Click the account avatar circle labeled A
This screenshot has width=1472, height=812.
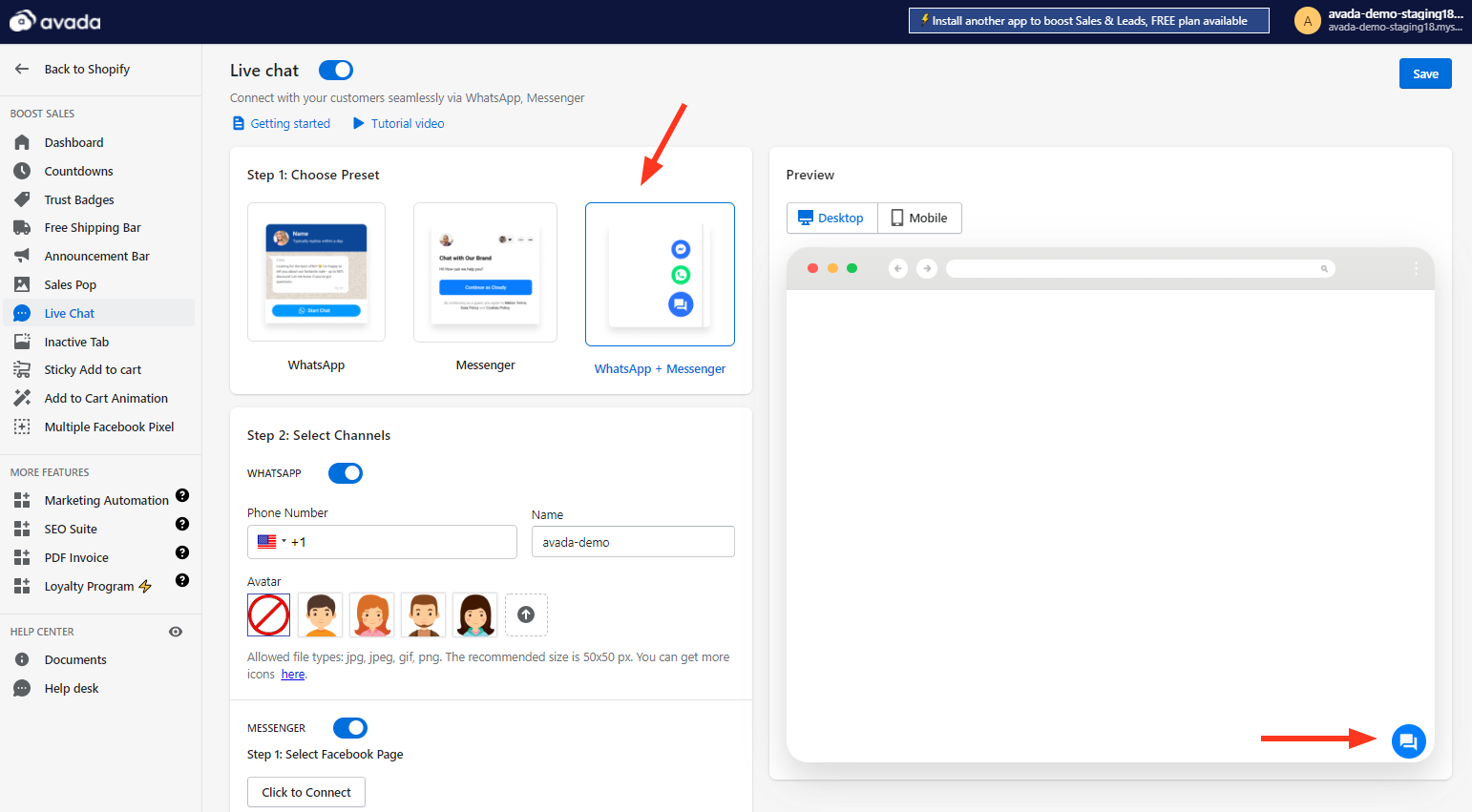(x=1307, y=21)
